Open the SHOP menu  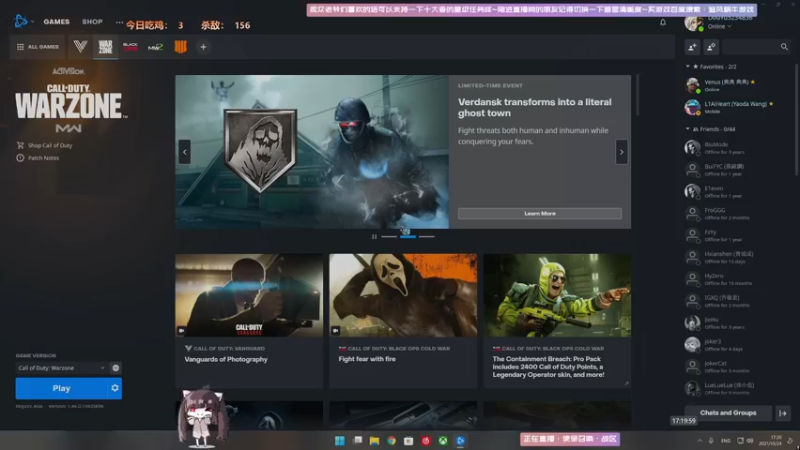pyautogui.click(x=92, y=22)
